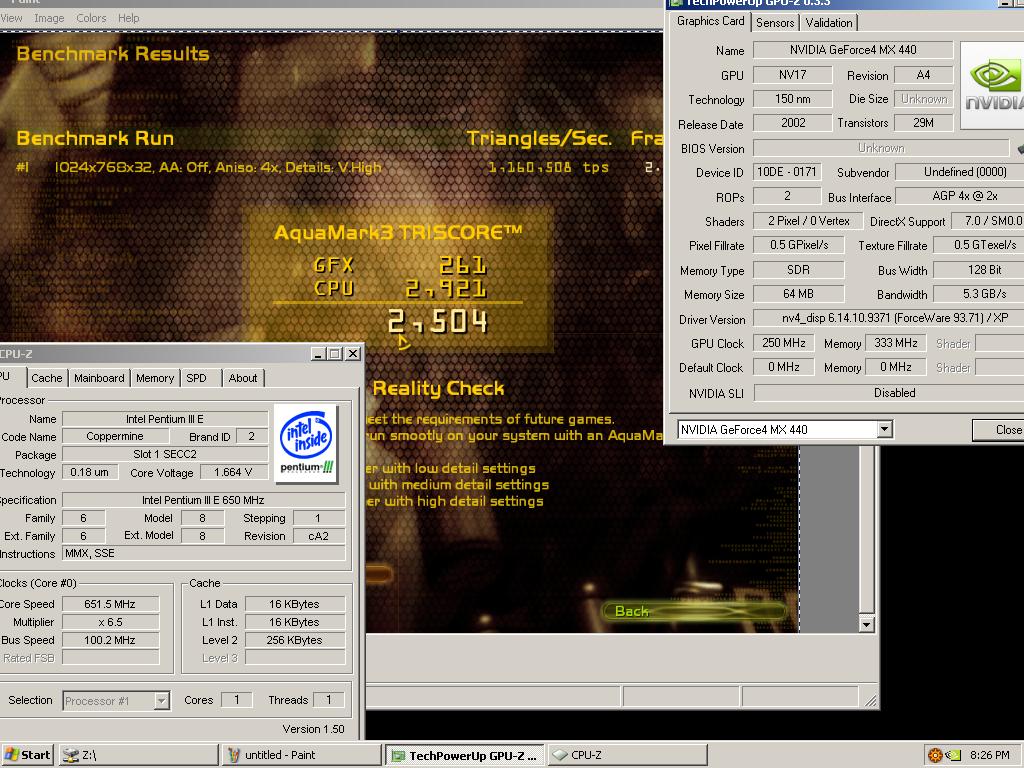Click the Instructions MMX, SSE field
The height and width of the screenshot is (768, 1024).
[x=203, y=553]
